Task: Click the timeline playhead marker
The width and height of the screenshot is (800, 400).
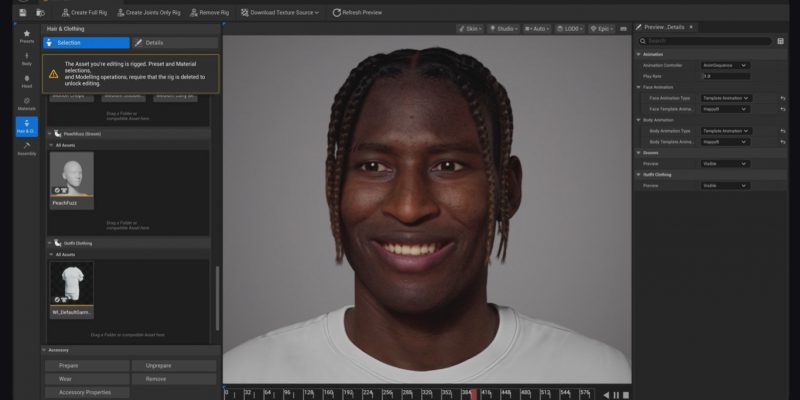Action: coord(473,394)
